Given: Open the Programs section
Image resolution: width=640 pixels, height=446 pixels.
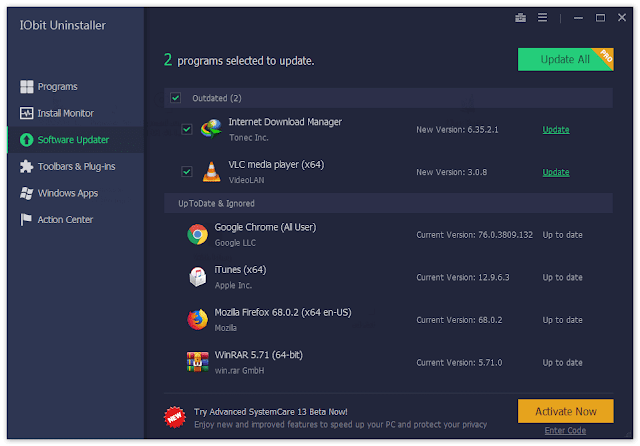Looking at the screenshot, I should (76, 87).
